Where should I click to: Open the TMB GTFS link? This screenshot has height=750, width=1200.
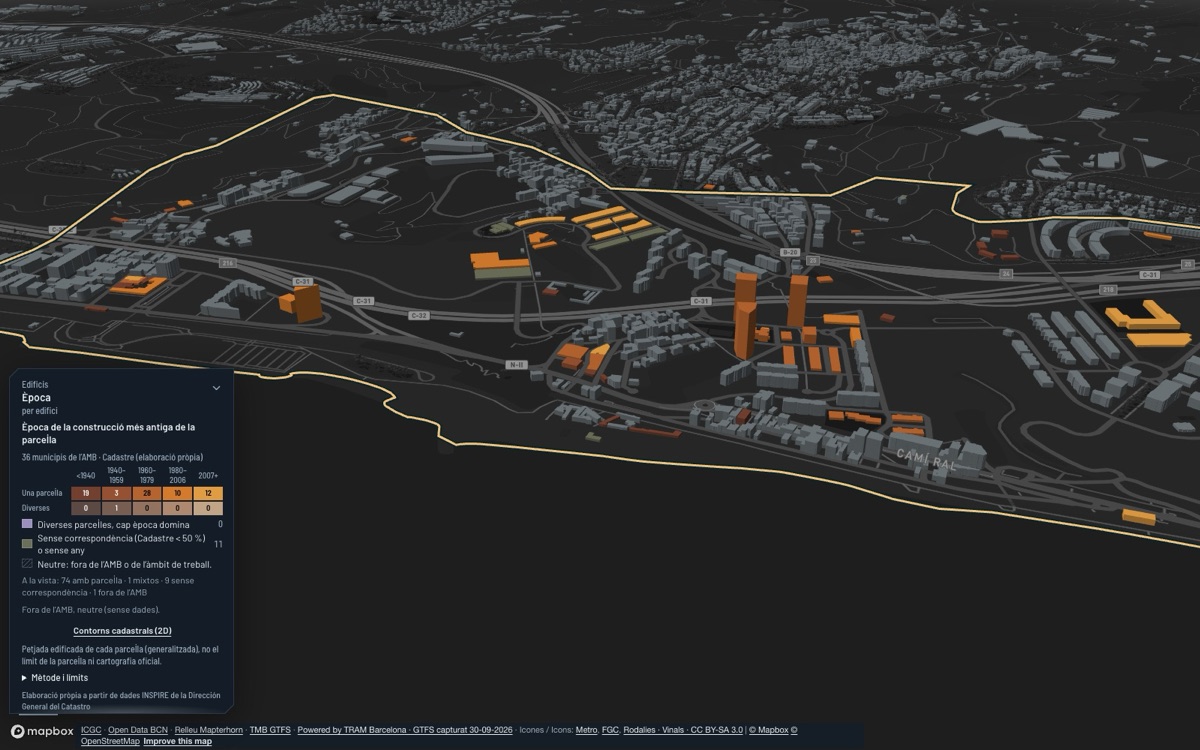(270, 730)
